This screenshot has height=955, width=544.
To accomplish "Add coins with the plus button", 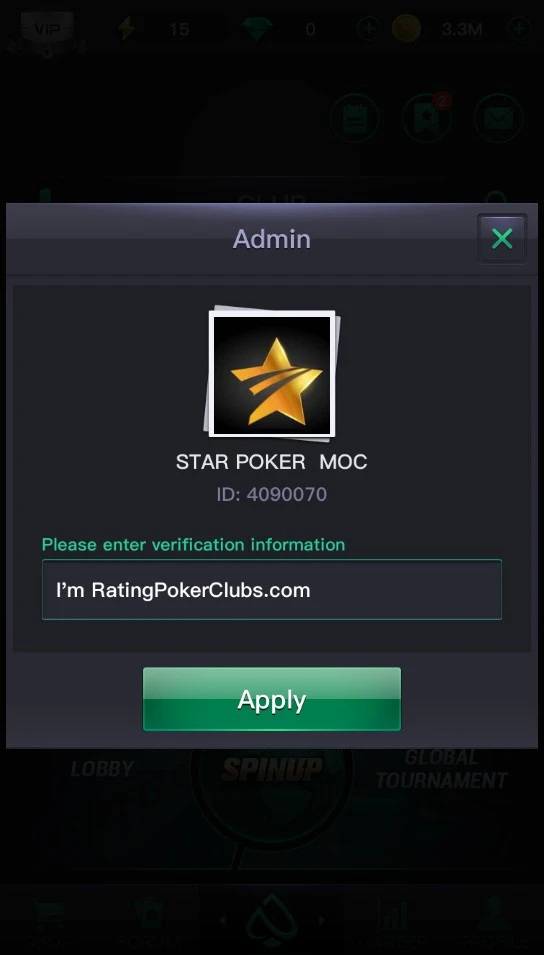I will click(519, 29).
